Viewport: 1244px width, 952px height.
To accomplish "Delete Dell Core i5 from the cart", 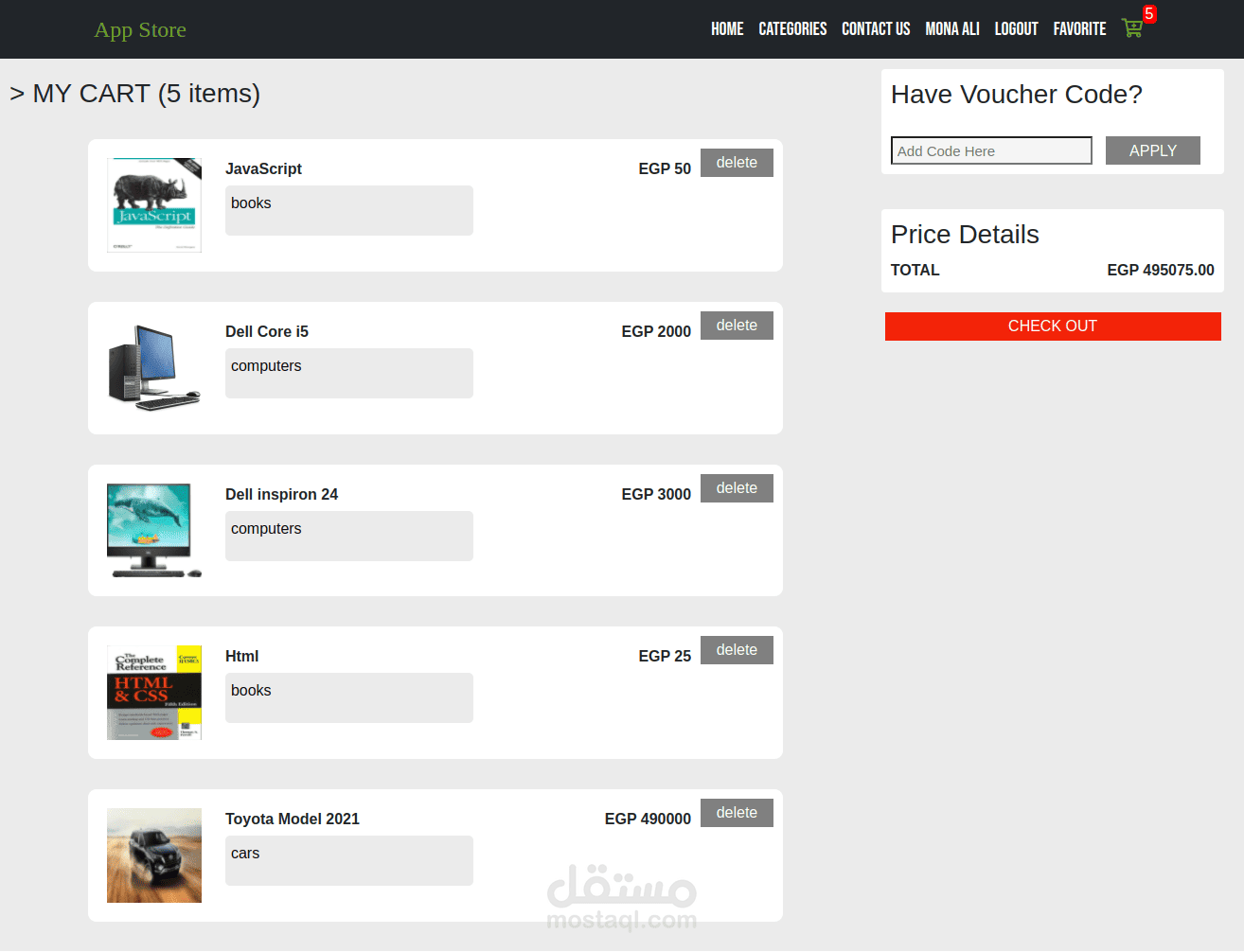I will pyautogui.click(x=737, y=326).
